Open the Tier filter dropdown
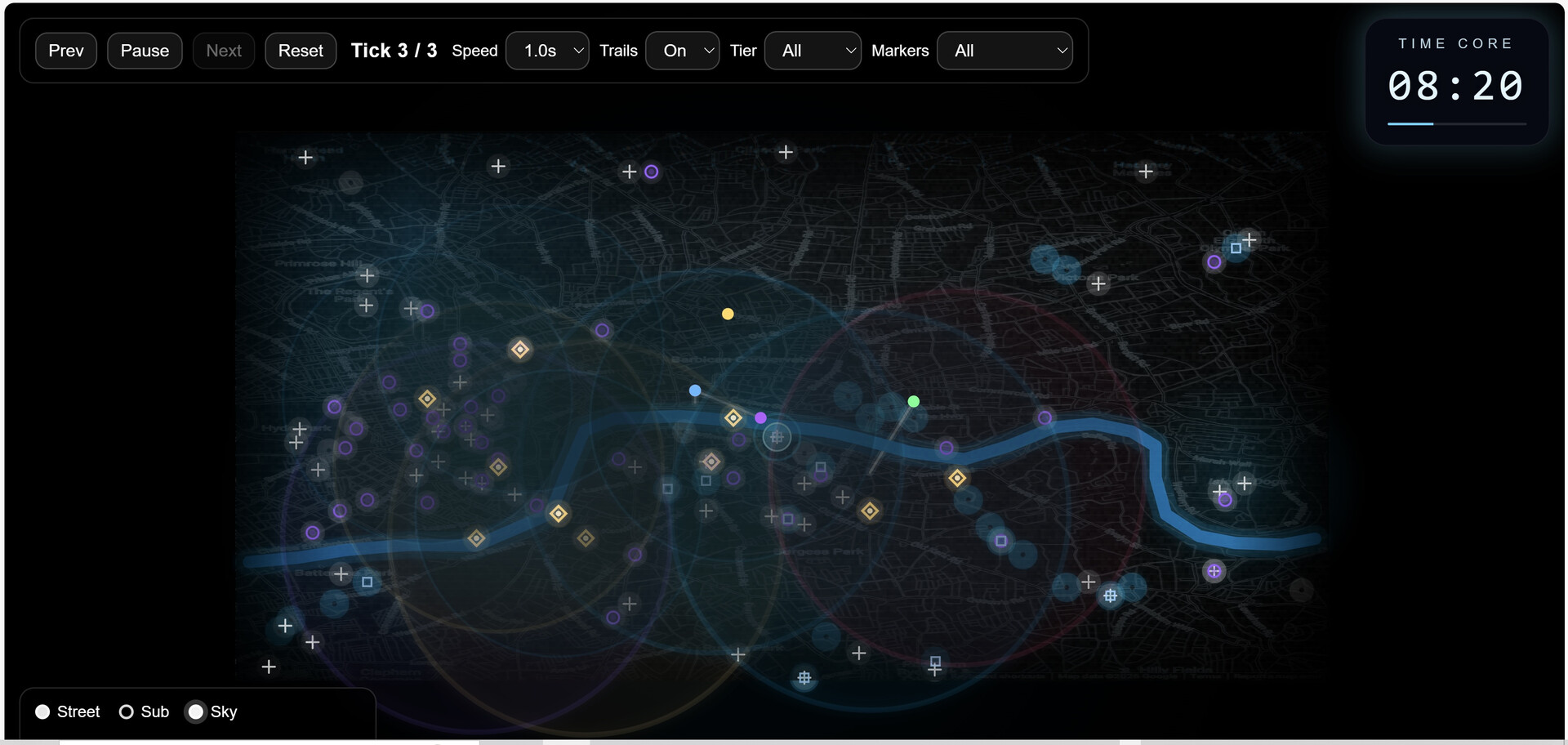Viewport: 1568px width, 745px height. click(x=813, y=50)
